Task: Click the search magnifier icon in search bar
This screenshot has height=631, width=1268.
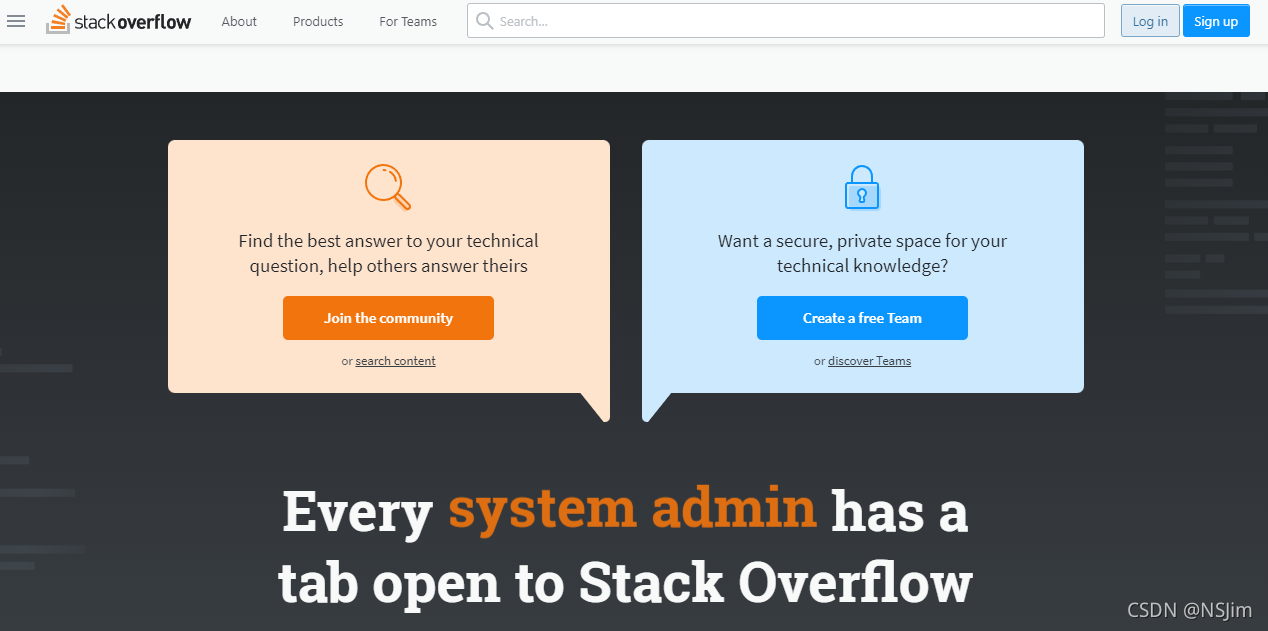Action: [485, 21]
